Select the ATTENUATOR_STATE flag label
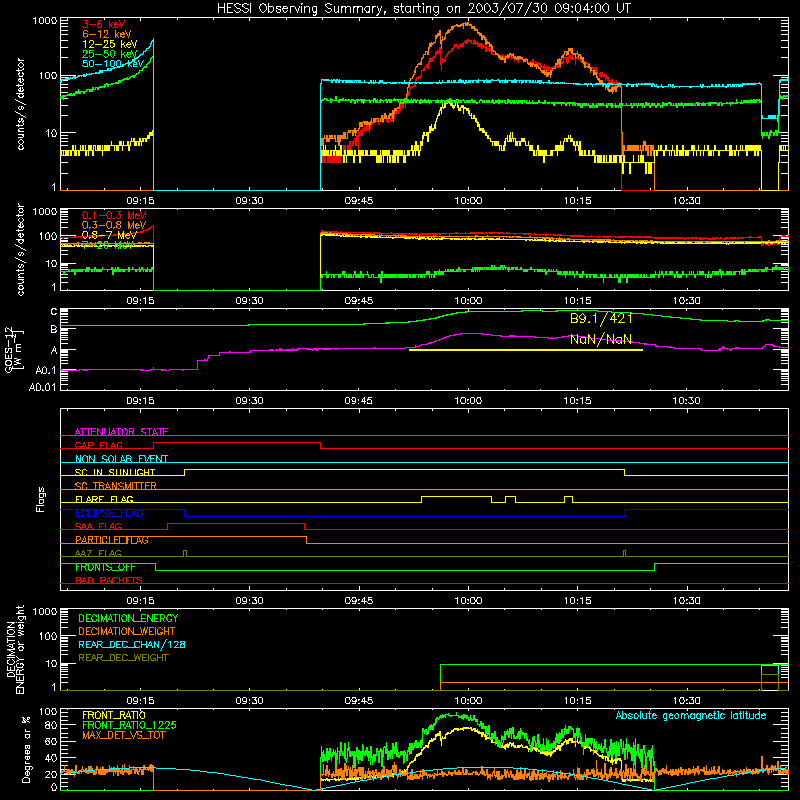800x800 pixels. pos(121,432)
